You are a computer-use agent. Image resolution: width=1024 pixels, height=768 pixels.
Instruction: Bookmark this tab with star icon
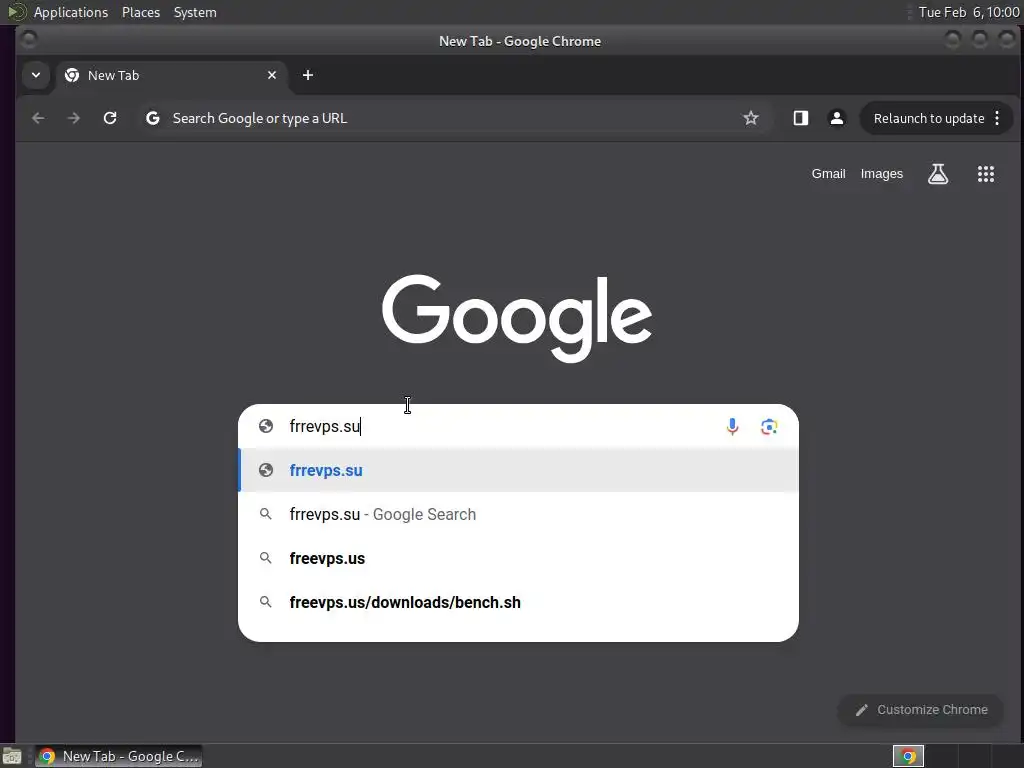751,118
